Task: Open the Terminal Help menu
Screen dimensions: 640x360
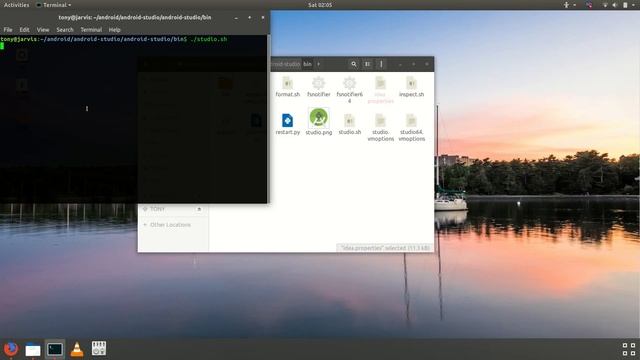Action: [x=115, y=30]
